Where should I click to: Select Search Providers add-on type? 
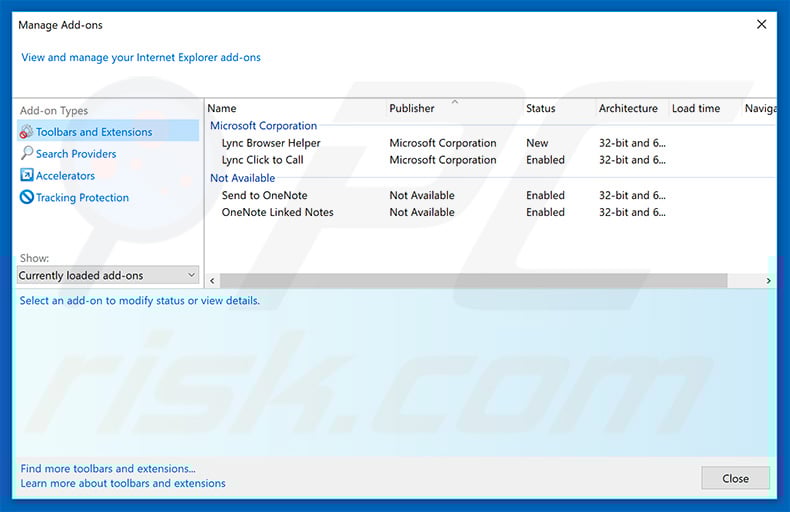point(76,154)
